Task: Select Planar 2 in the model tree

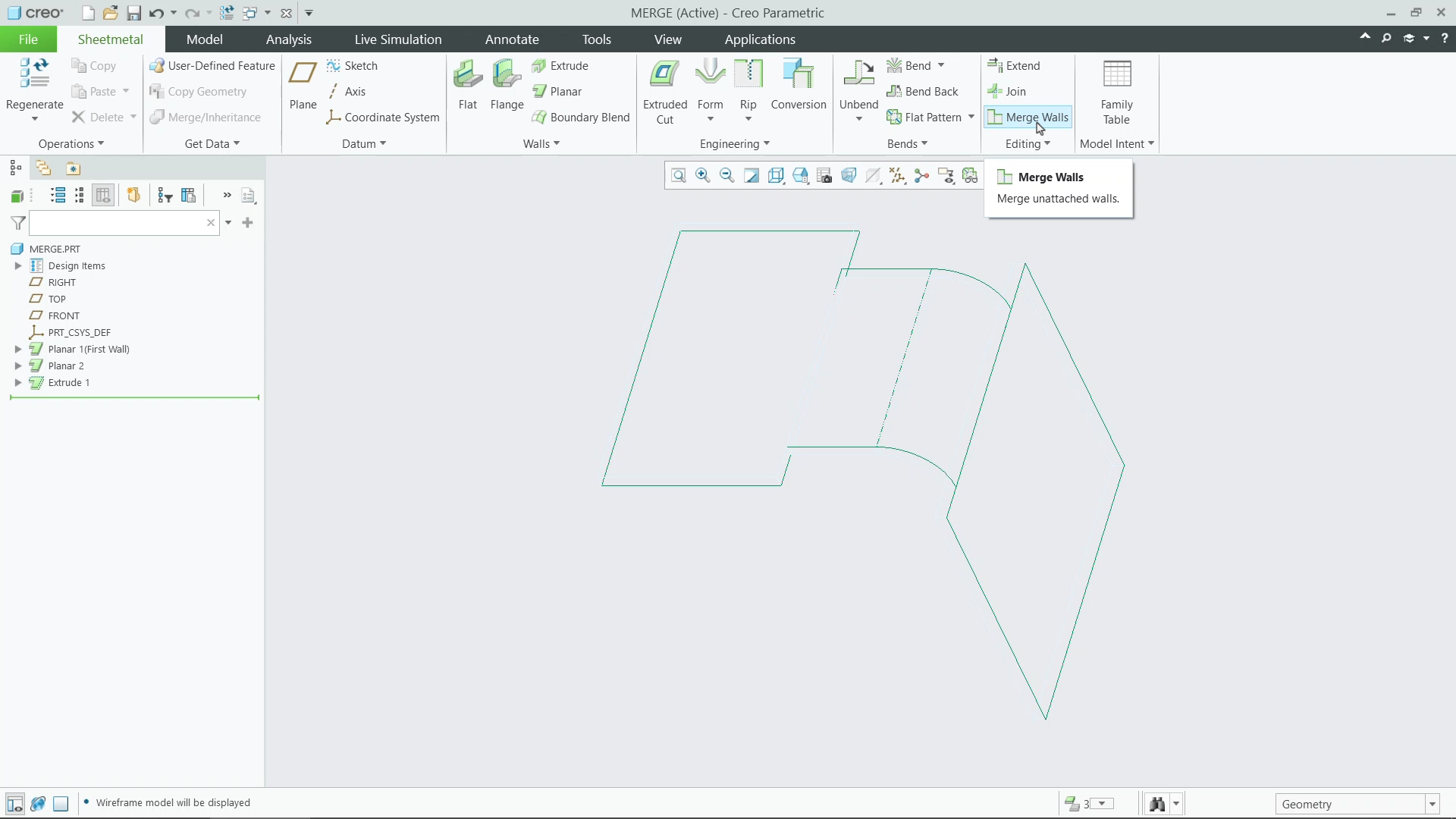Action: coord(57,366)
